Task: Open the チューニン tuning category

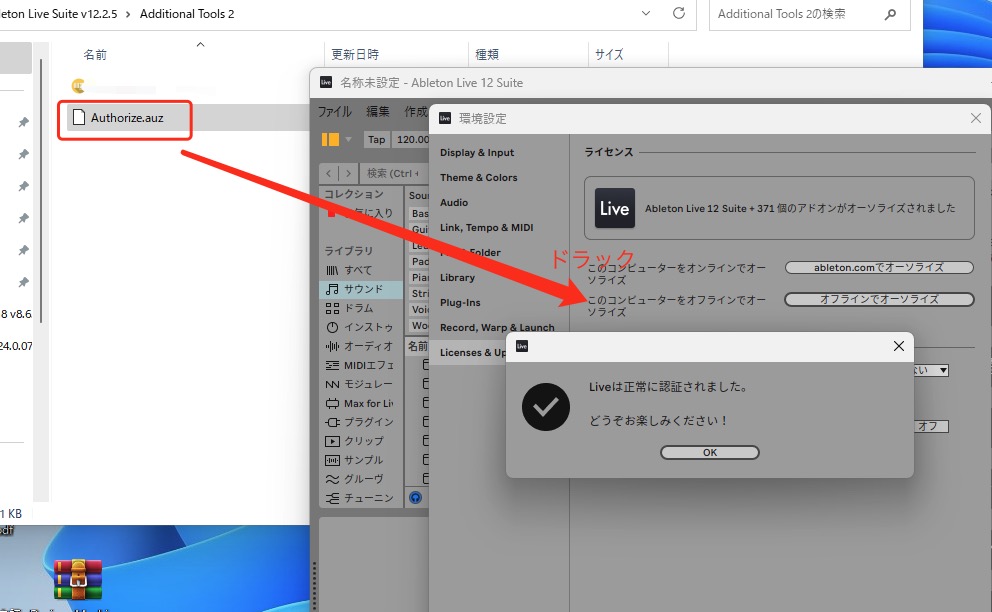Action: tap(361, 498)
